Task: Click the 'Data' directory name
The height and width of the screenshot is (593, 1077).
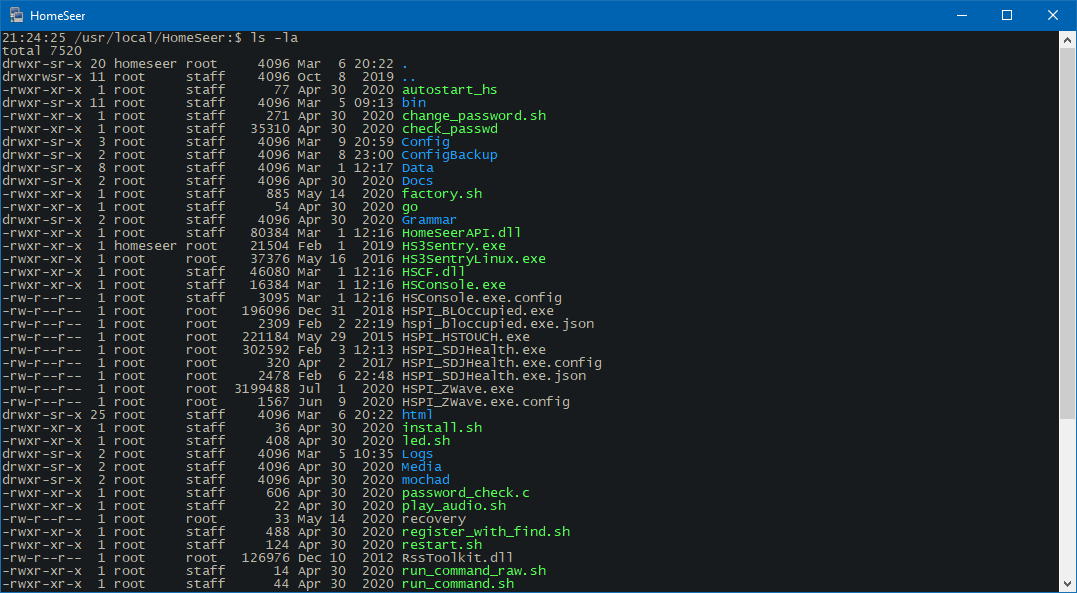Action: pyautogui.click(x=418, y=168)
